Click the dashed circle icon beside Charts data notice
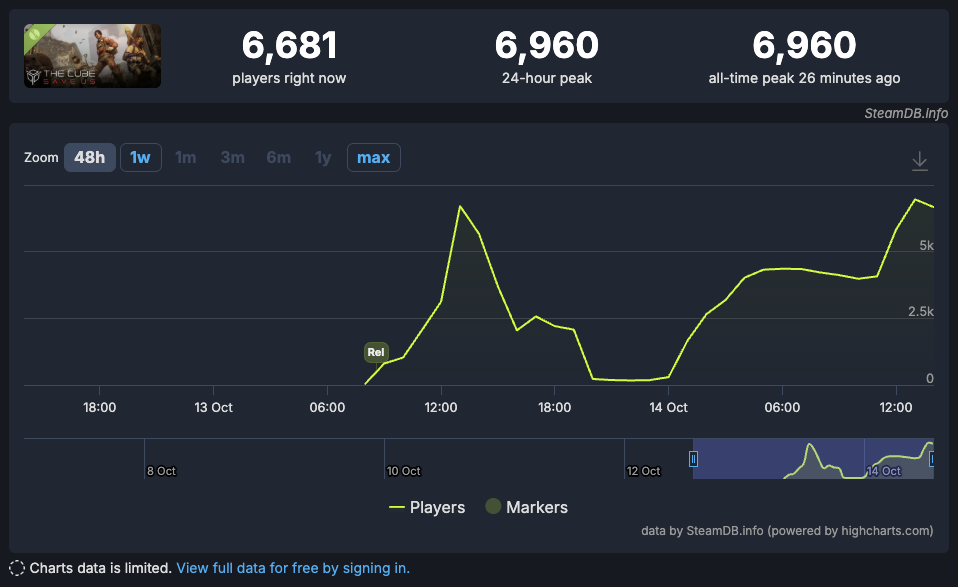The height and width of the screenshot is (587, 958). point(17,568)
